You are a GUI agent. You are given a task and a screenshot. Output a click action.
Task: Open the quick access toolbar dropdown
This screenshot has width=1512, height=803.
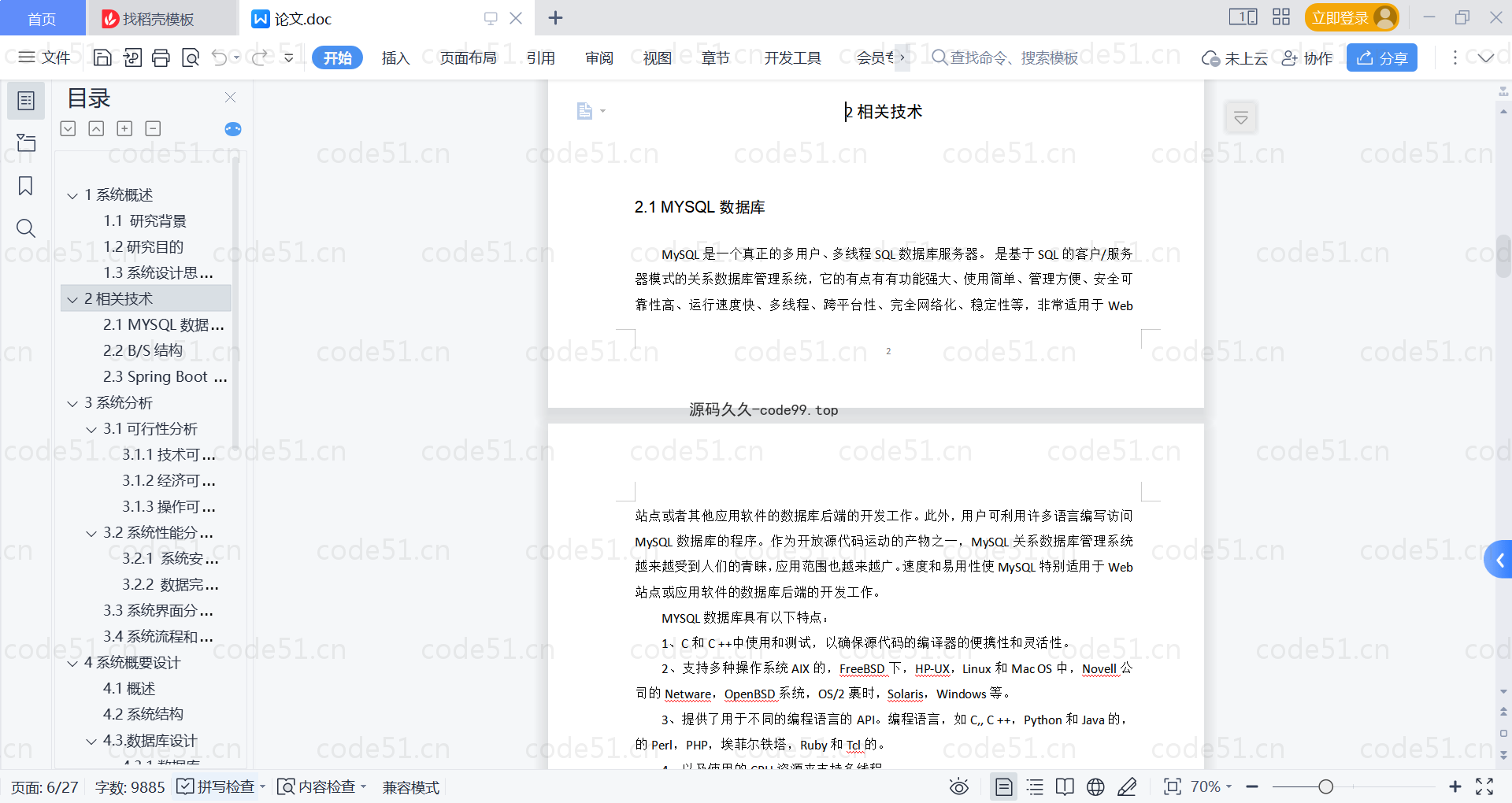coord(289,57)
